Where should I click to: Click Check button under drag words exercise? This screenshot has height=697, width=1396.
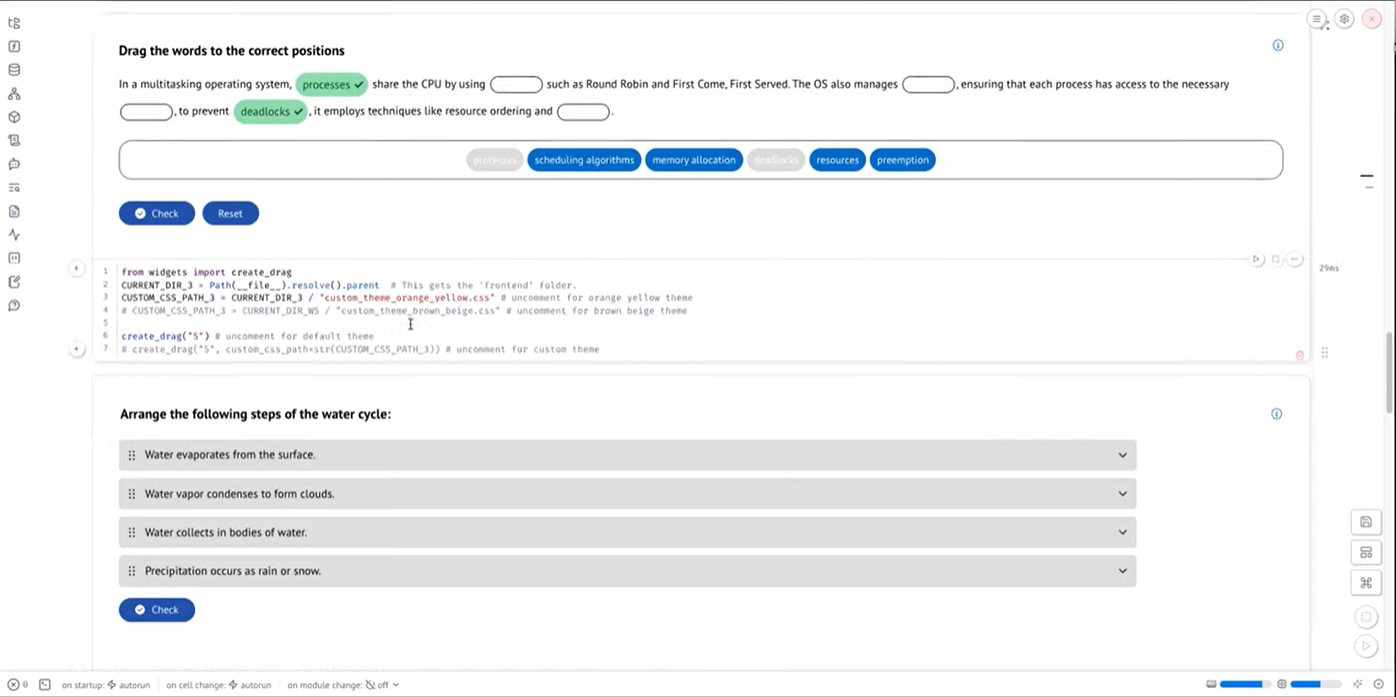pyautogui.click(x=157, y=213)
